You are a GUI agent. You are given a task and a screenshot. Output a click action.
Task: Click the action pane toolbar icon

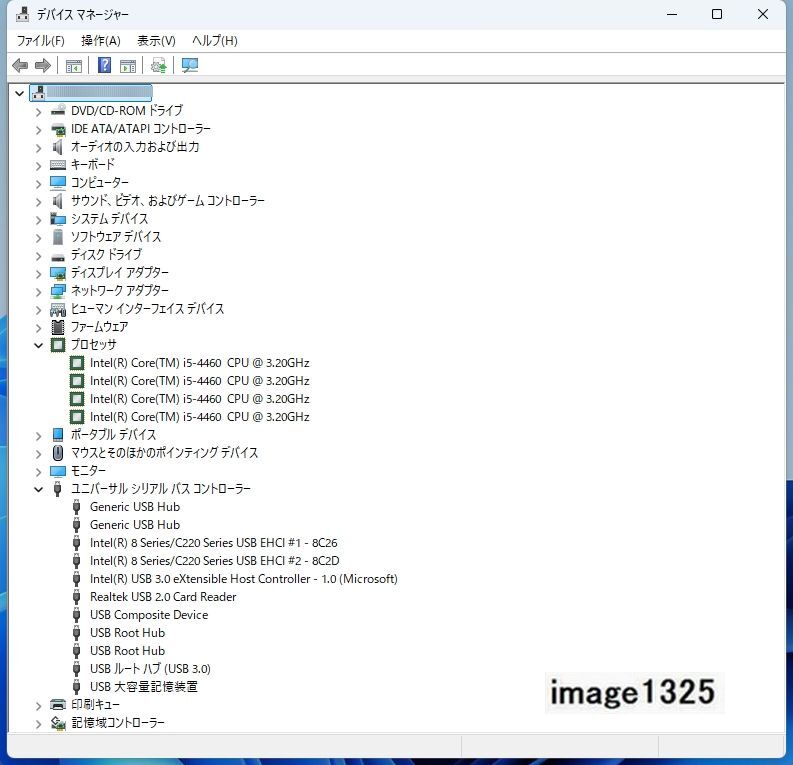click(x=128, y=66)
